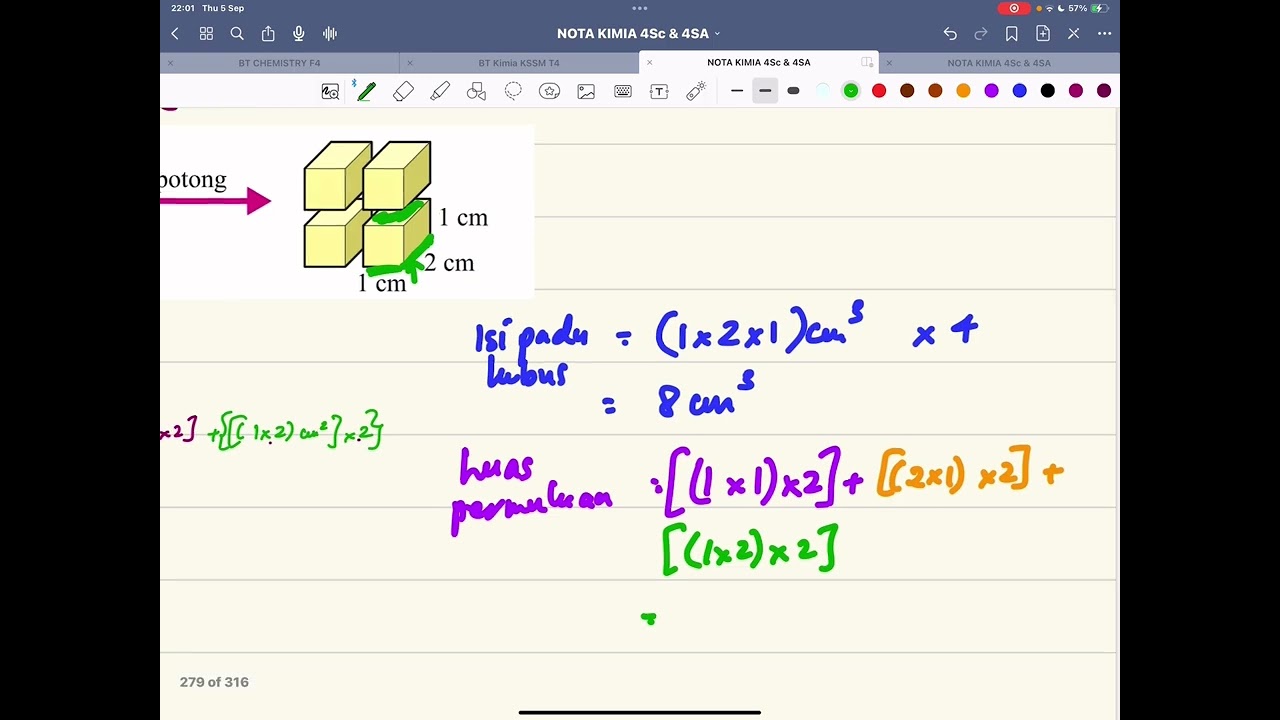1280x720 pixels.
Task: Select the Eraser tool
Action: [403, 91]
